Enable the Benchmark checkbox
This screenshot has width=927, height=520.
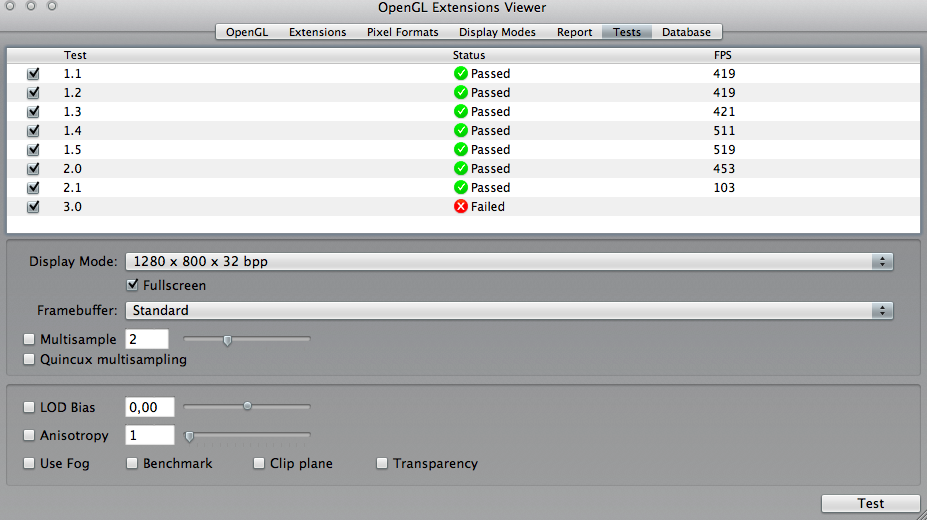click(132, 463)
